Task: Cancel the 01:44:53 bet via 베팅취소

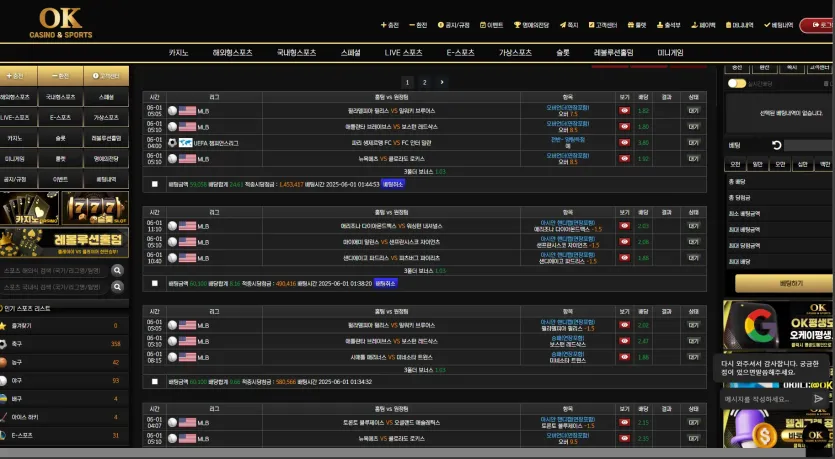Action: click(x=393, y=184)
